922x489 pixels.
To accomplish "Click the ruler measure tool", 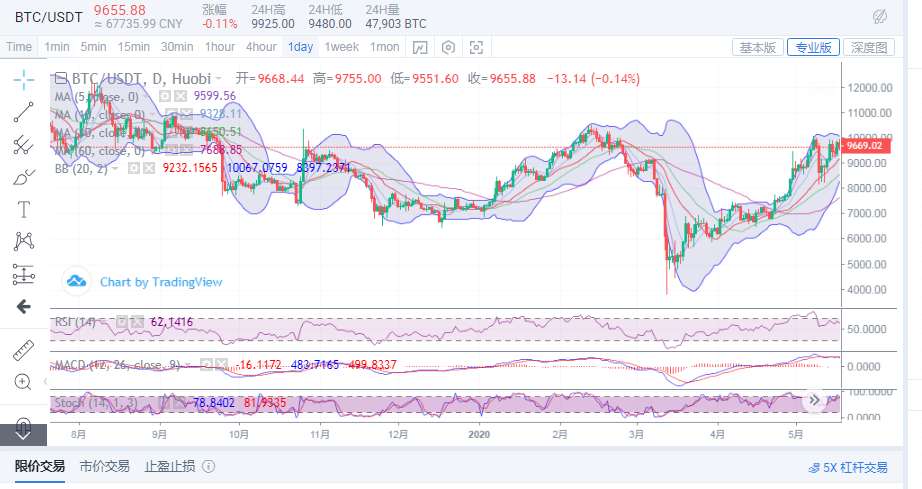I will pos(24,350).
